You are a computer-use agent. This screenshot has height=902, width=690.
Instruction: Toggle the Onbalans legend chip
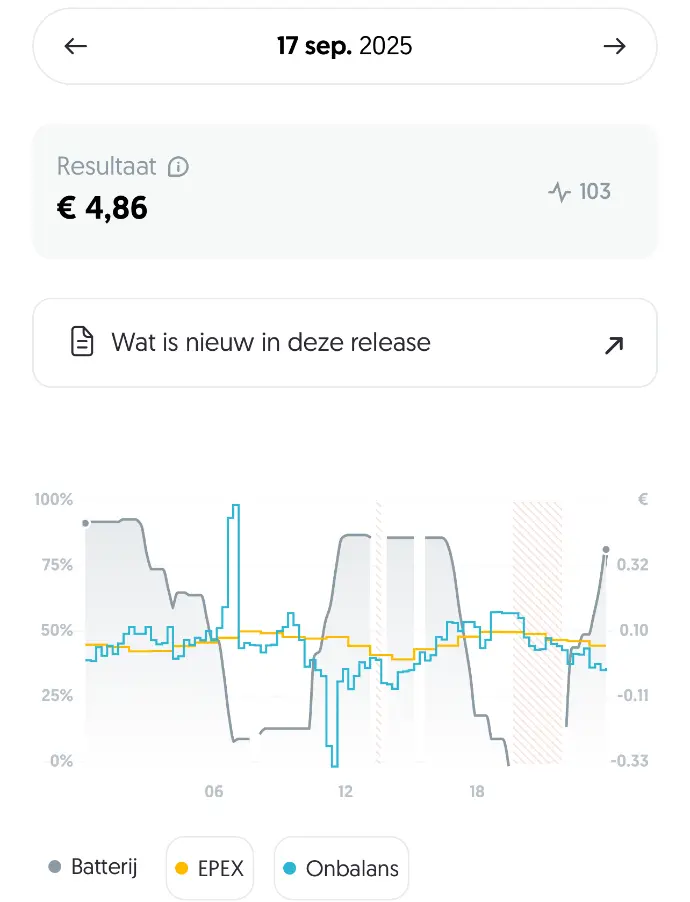pyautogui.click(x=341, y=868)
